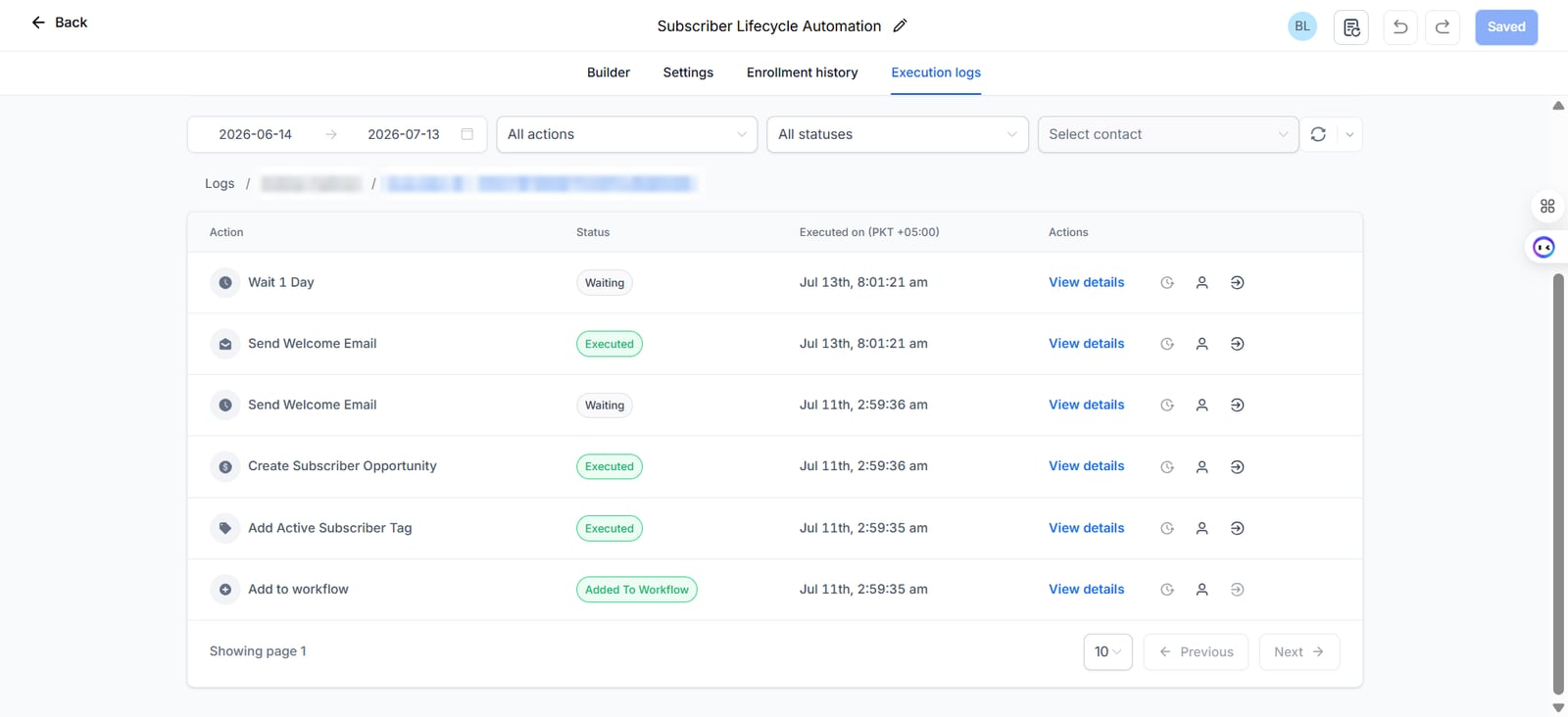Open the BL user avatar
The image size is (1568, 717).
1301,26
